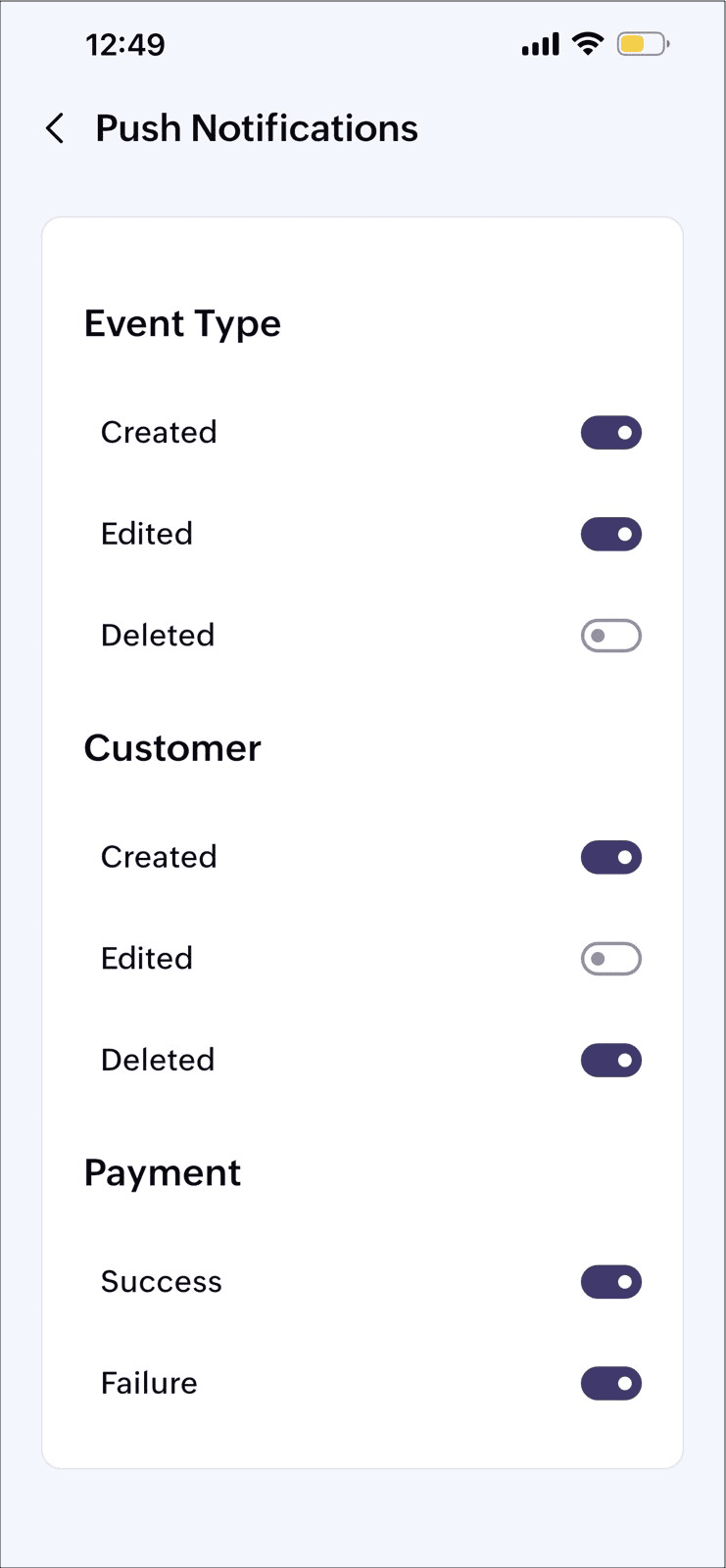Tap the Failure label under Payment

click(149, 1384)
